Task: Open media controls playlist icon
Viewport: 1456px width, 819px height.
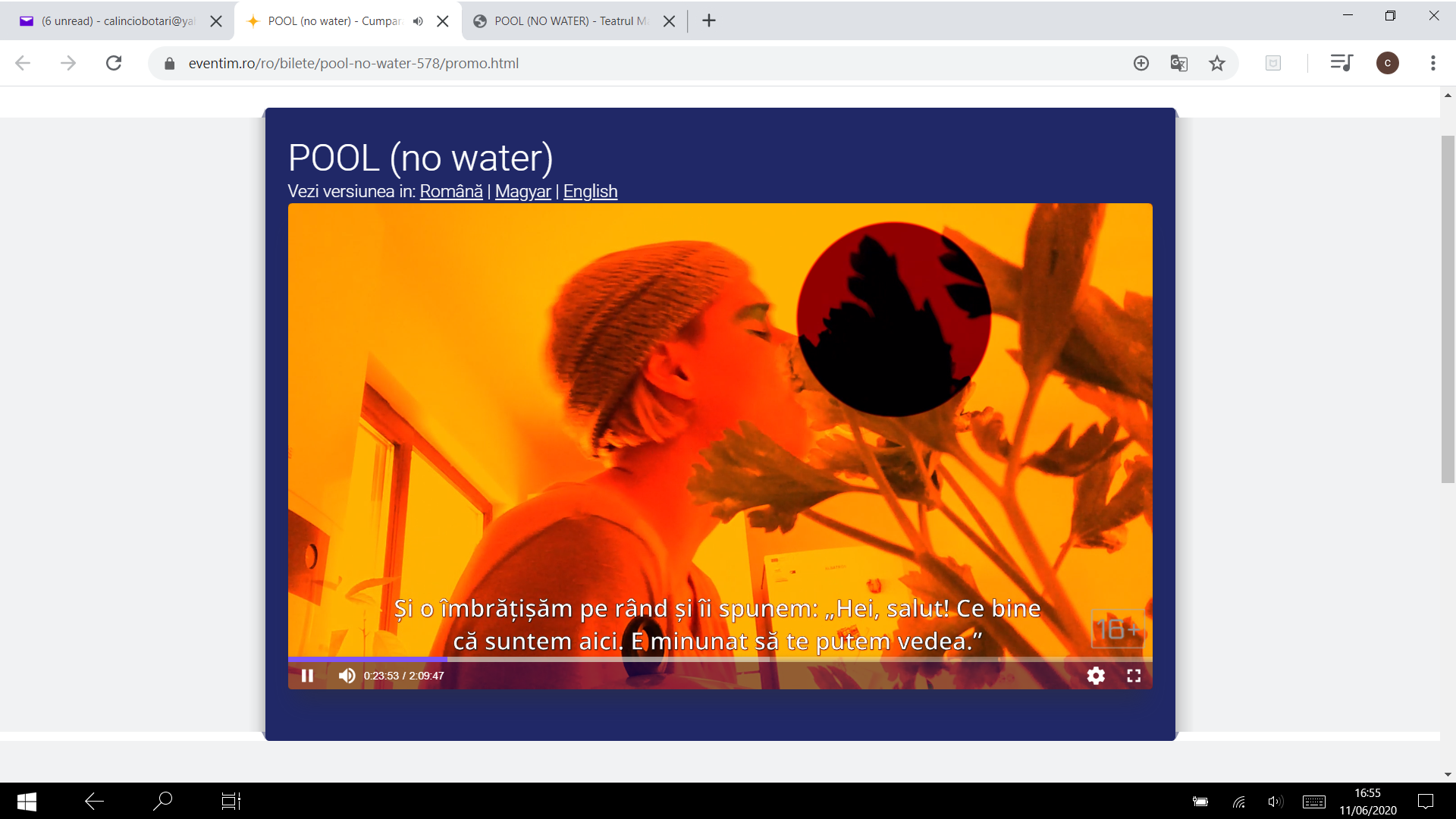Action: point(1341,63)
